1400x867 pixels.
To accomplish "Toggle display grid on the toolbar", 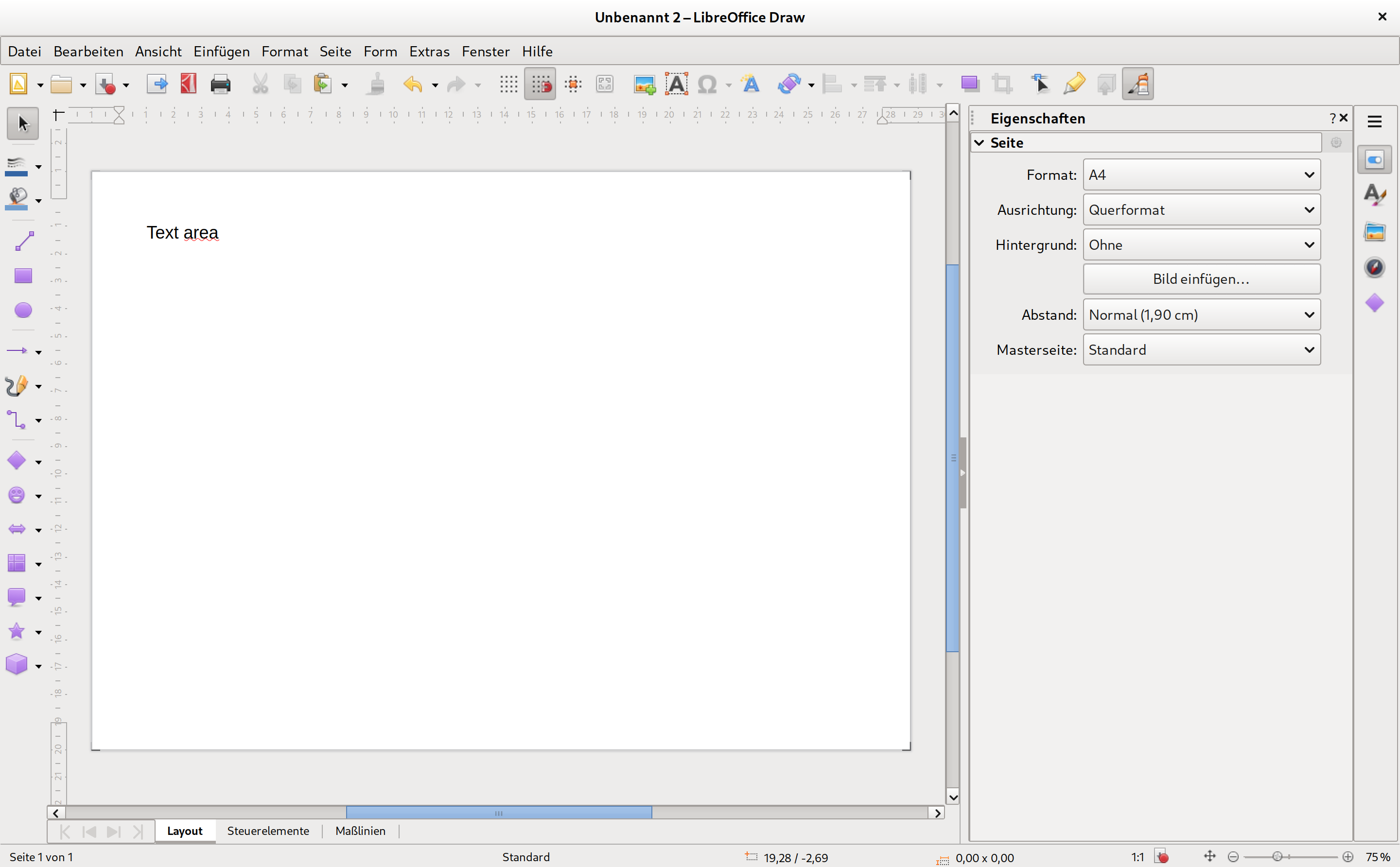I will 508,84.
